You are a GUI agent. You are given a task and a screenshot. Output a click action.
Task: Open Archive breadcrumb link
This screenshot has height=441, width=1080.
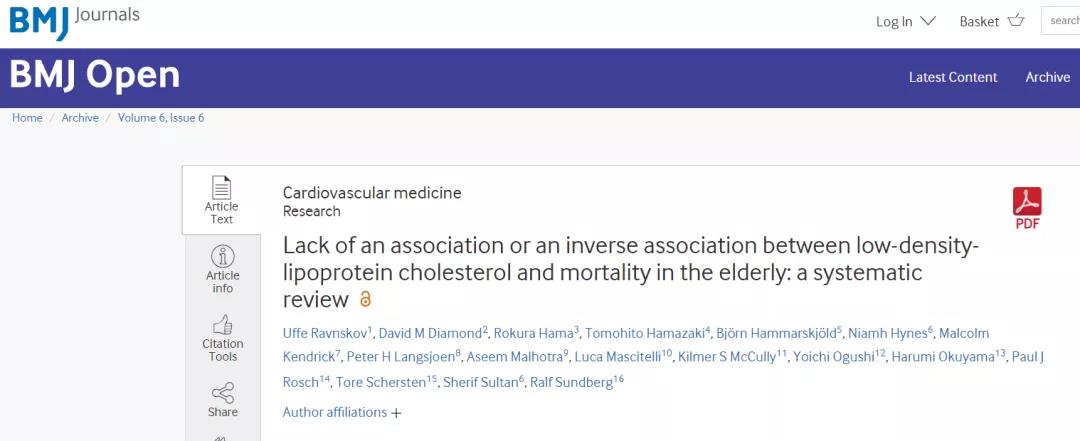point(80,118)
